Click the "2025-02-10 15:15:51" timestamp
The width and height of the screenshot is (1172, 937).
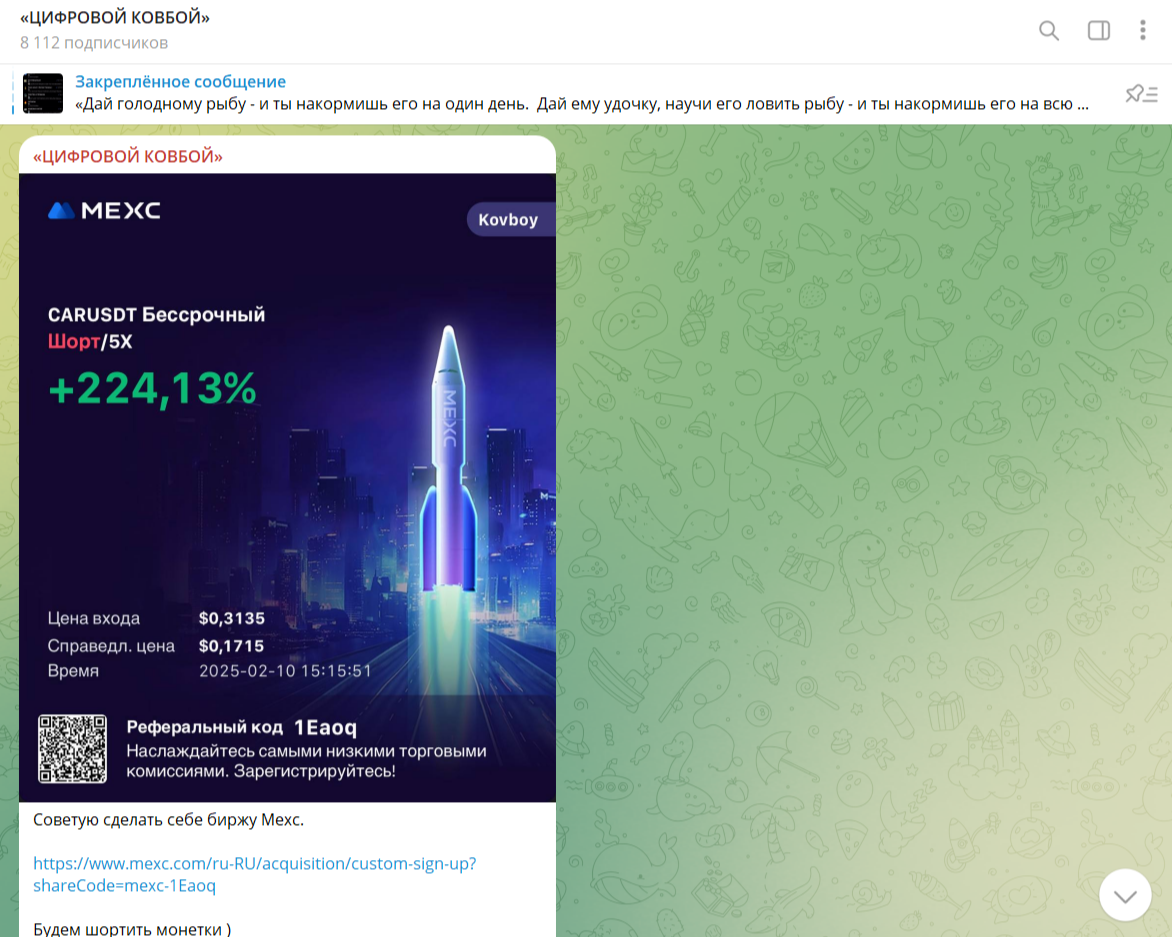(286, 671)
